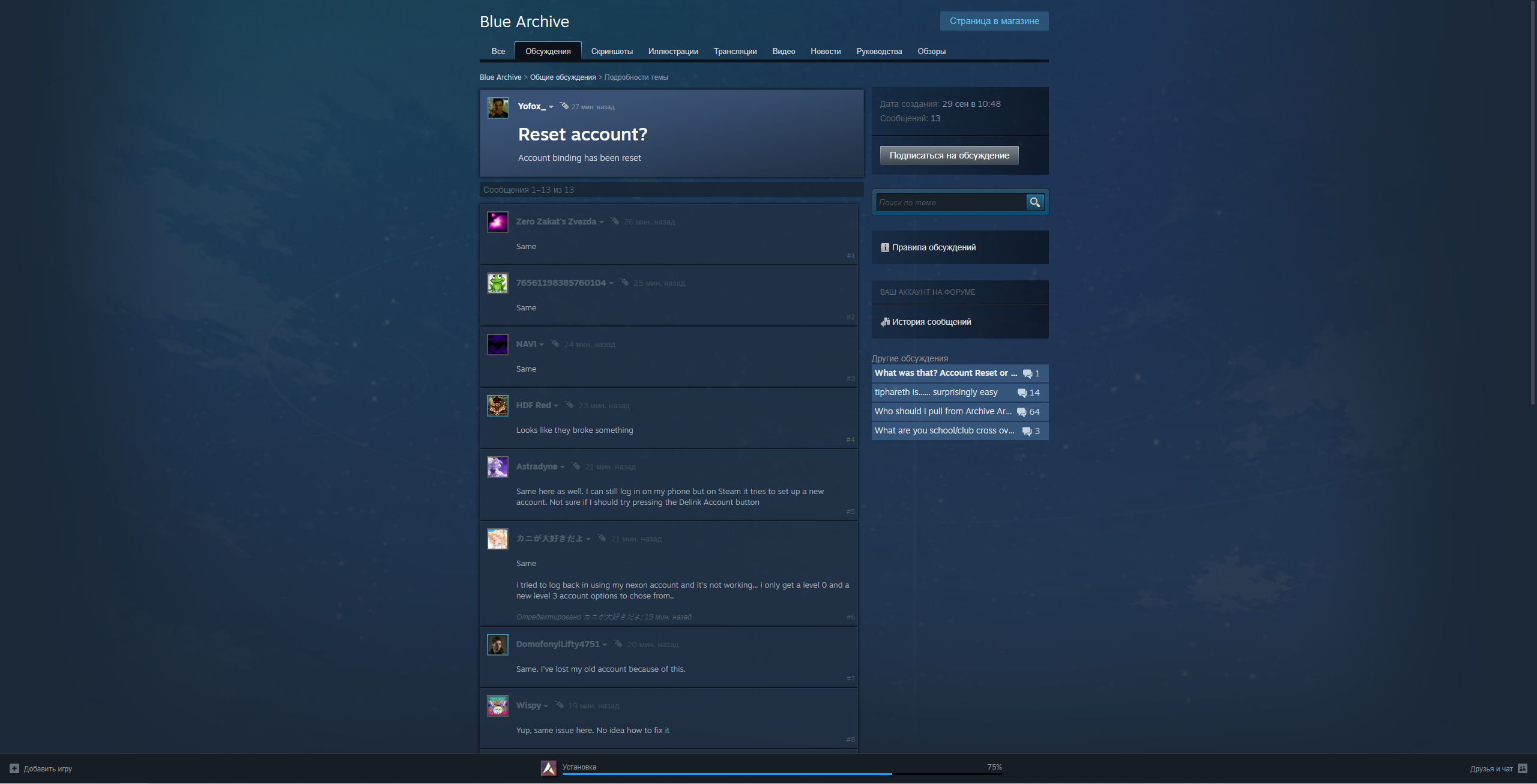Click the Blue Archive installing game icon

click(548, 768)
